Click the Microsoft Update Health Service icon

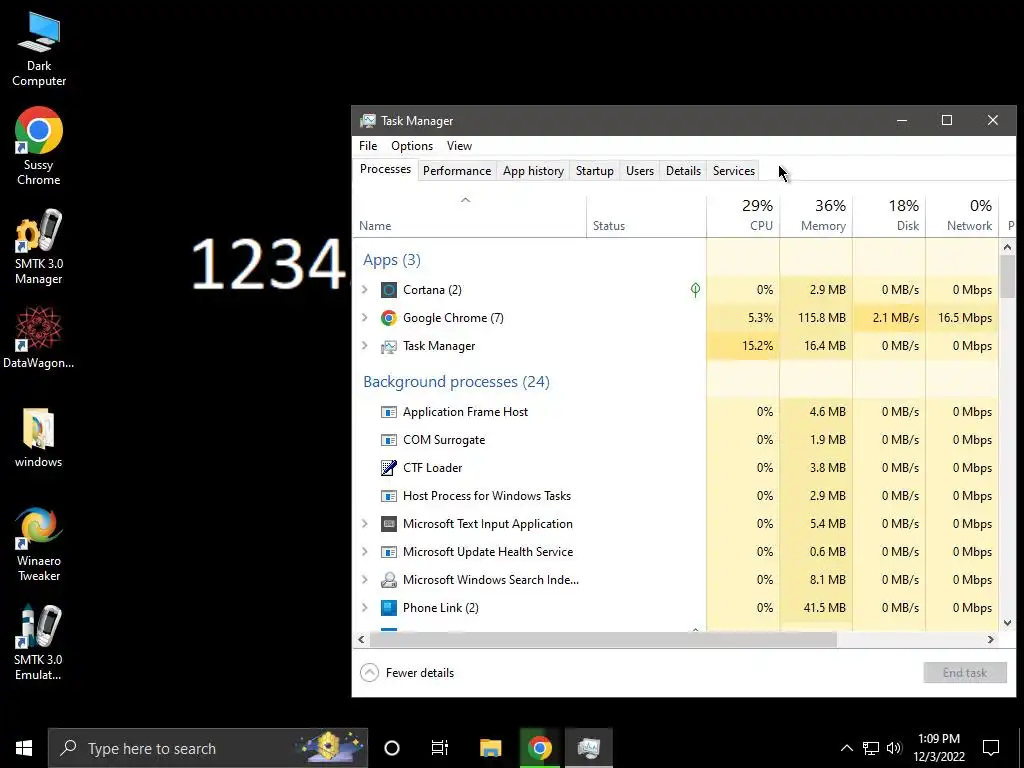point(389,552)
